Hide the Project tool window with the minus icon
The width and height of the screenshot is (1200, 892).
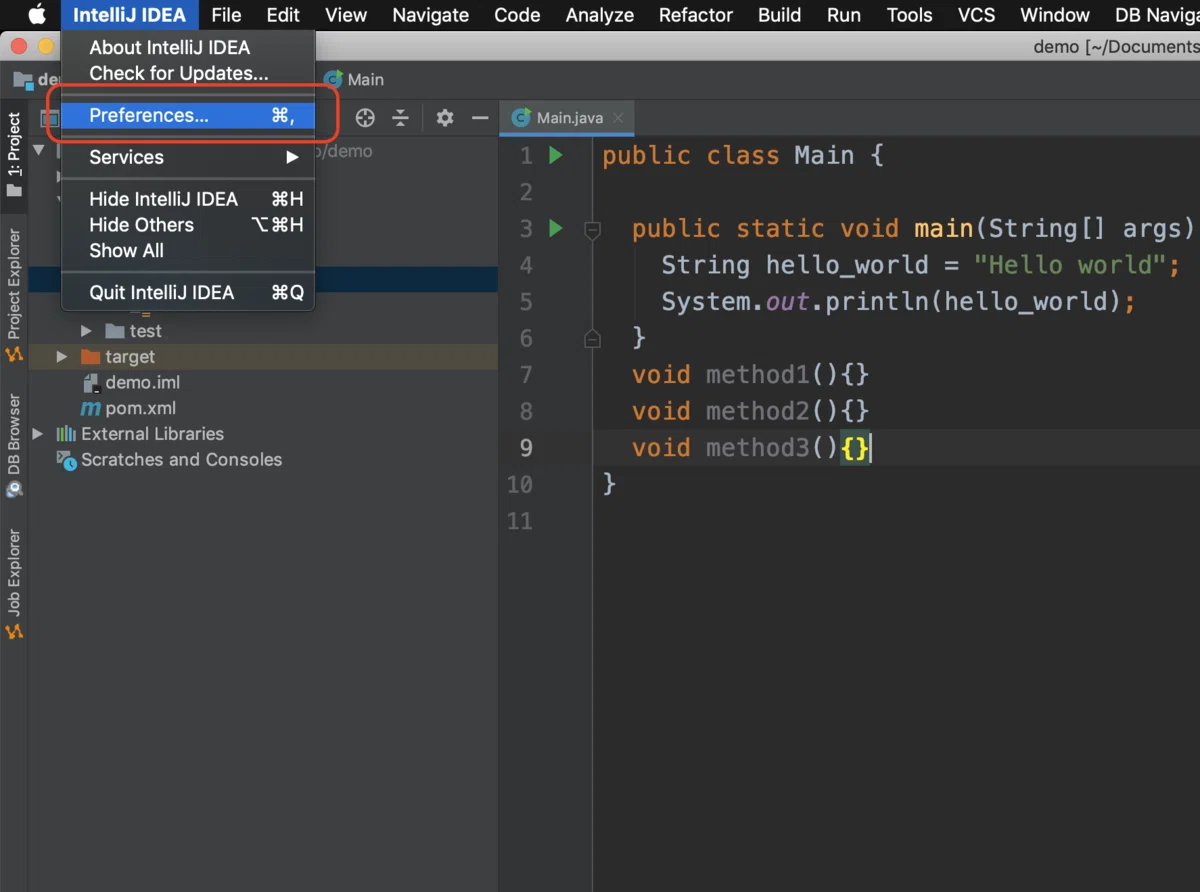[x=480, y=118]
